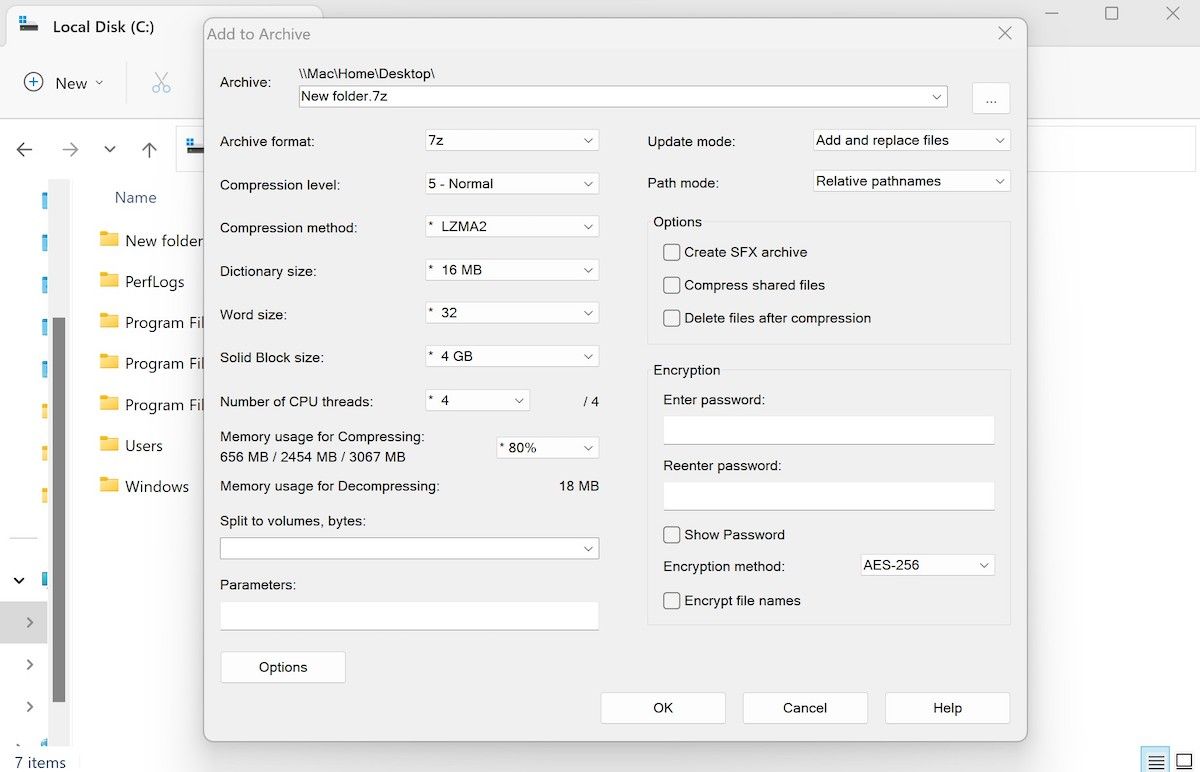The height and width of the screenshot is (772, 1200).
Task: Open the Archive format dropdown
Action: [512, 141]
